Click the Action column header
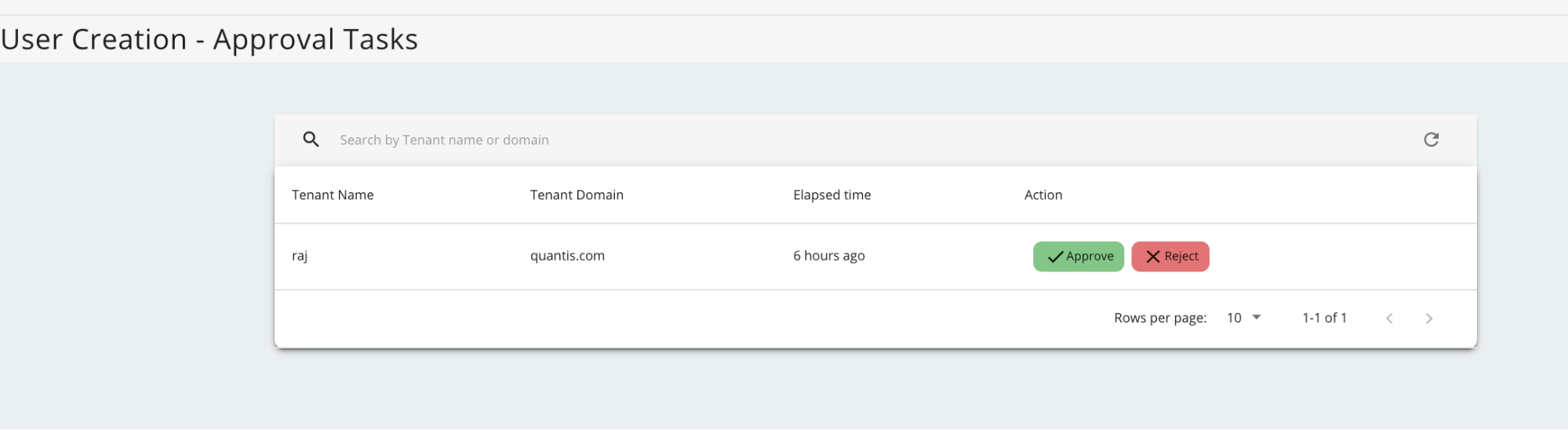 pos(1042,195)
